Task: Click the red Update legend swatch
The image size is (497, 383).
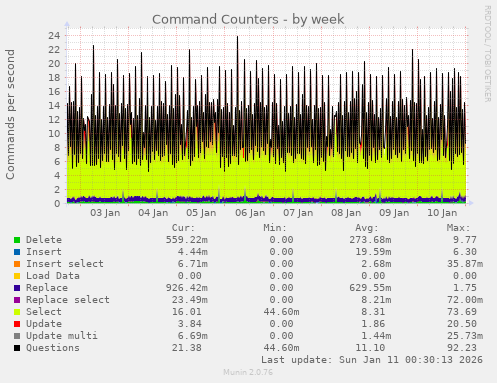Action: click(17, 324)
